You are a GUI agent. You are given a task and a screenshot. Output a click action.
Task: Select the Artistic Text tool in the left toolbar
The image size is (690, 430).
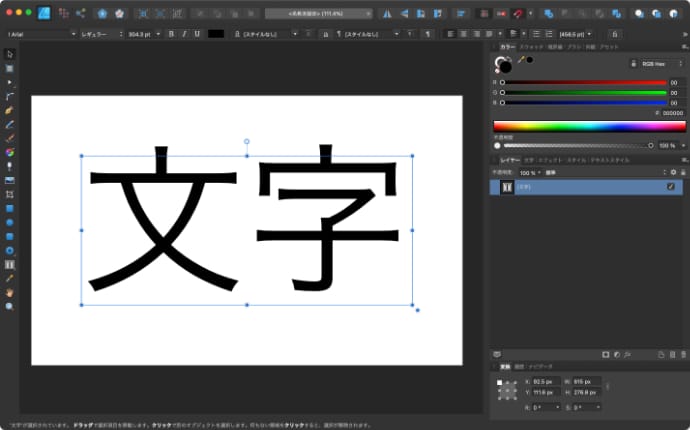pos(10,264)
